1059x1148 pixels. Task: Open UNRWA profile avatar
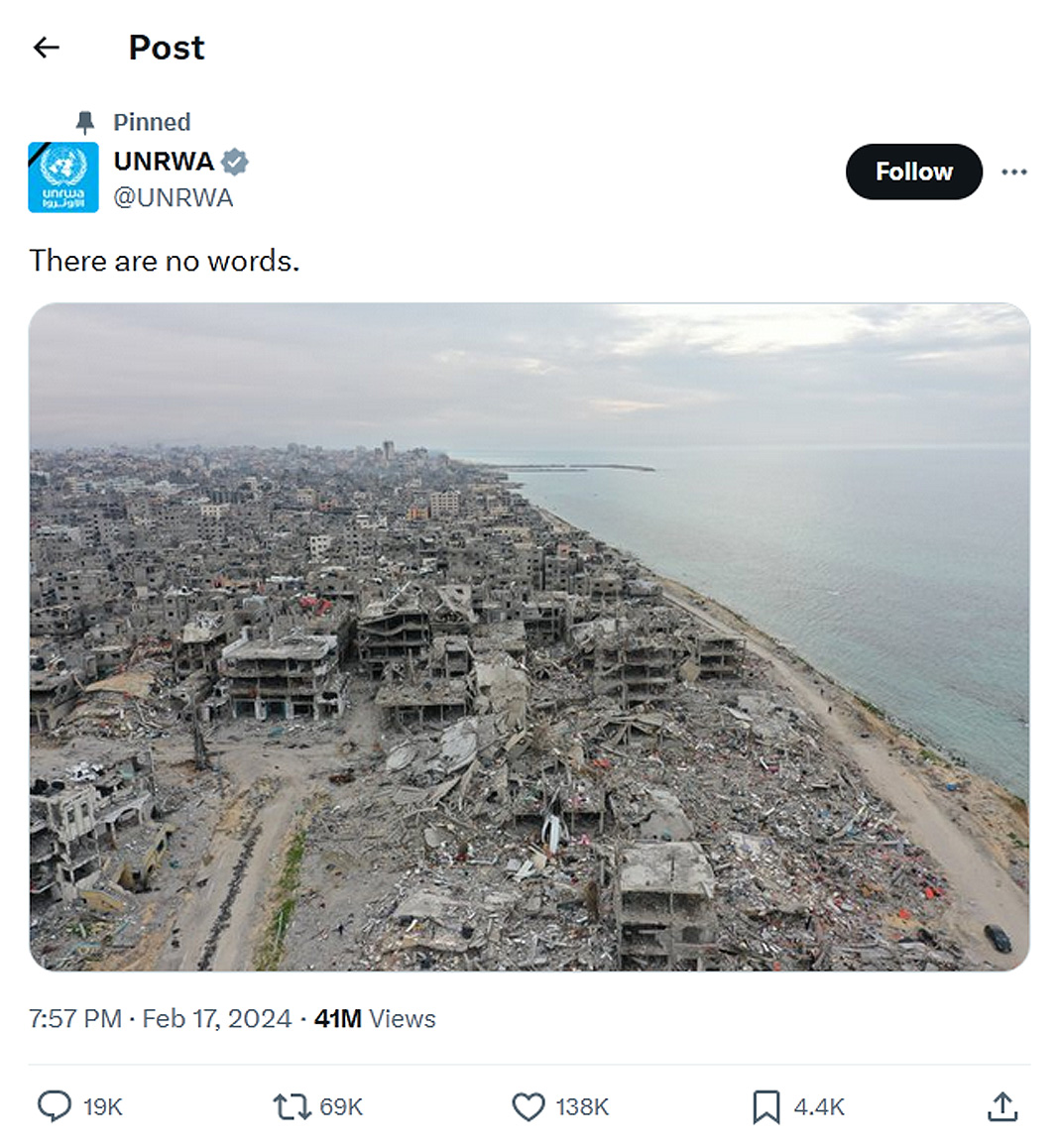pyautogui.click(x=63, y=177)
